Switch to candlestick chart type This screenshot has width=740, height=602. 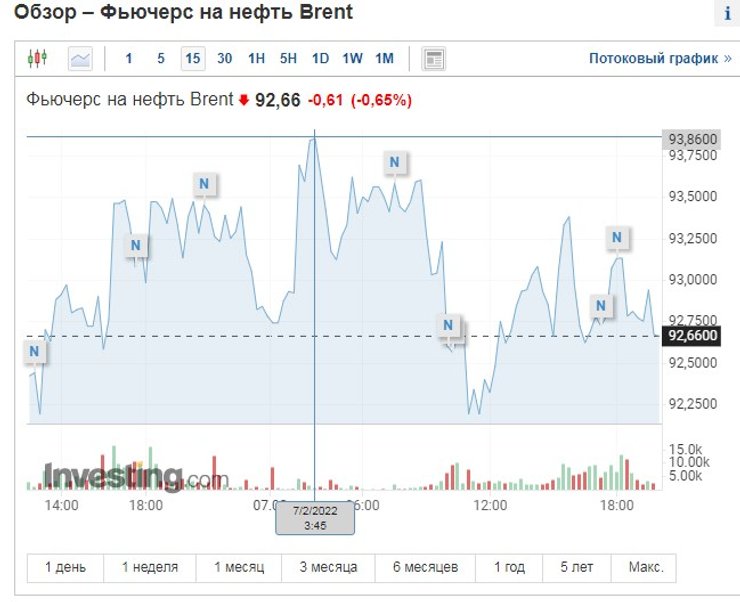[37, 58]
